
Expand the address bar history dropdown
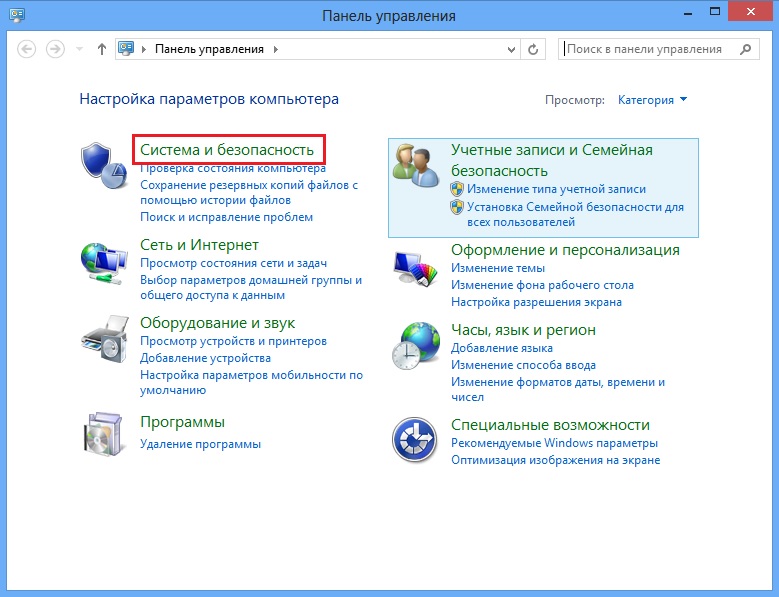pos(511,49)
